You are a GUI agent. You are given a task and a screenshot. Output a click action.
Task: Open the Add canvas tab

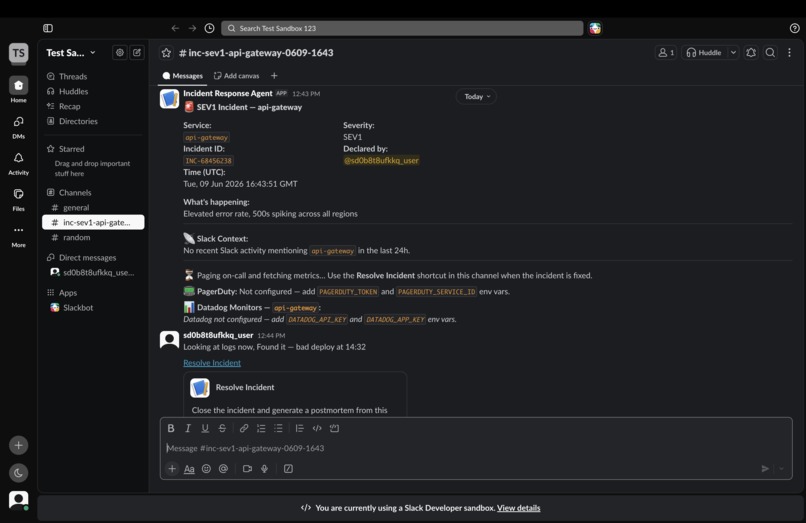click(x=236, y=76)
